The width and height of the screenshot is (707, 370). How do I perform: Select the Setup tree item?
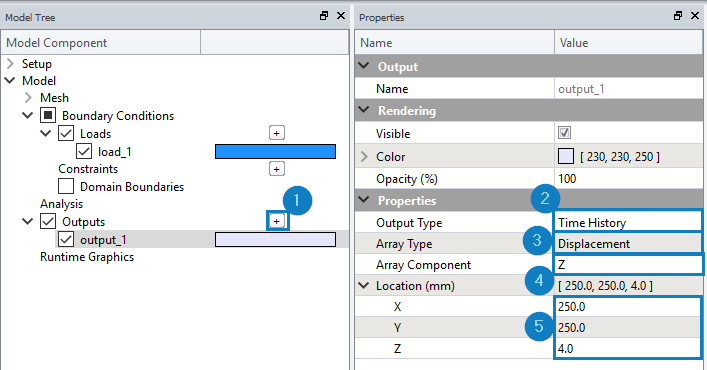tap(37, 64)
